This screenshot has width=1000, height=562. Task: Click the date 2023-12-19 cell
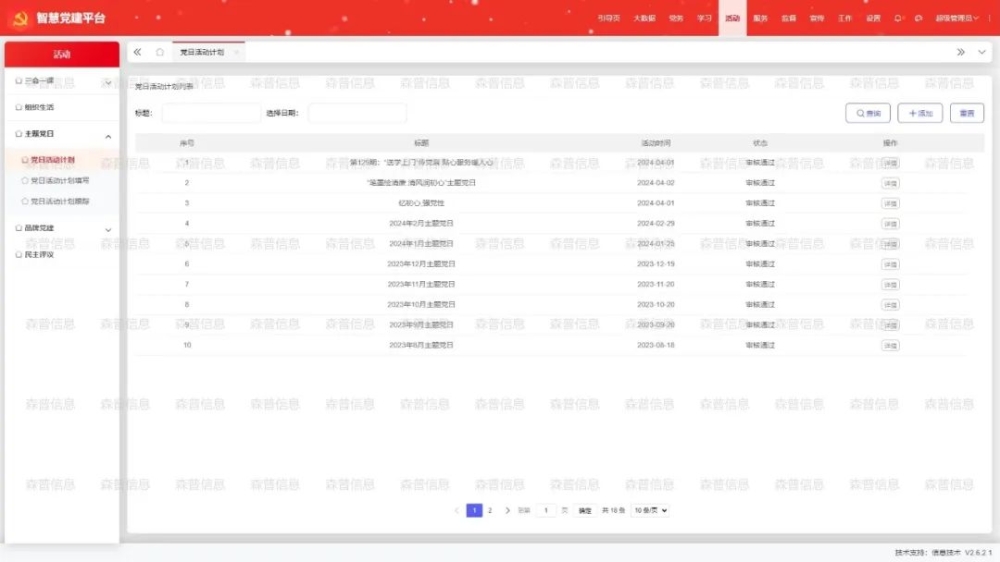coord(656,263)
